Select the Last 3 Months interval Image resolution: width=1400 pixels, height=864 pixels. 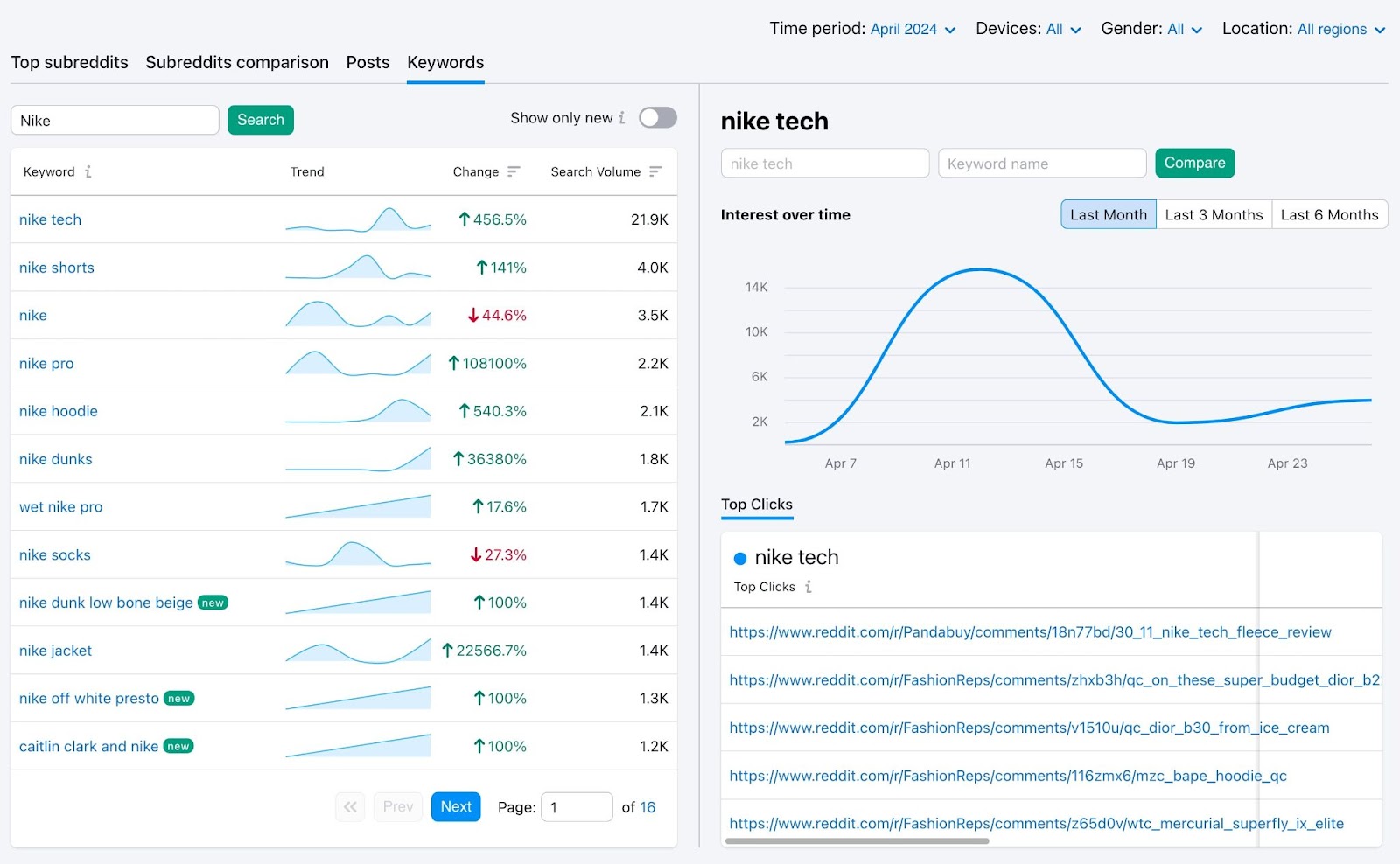(x=1214, y=214)
